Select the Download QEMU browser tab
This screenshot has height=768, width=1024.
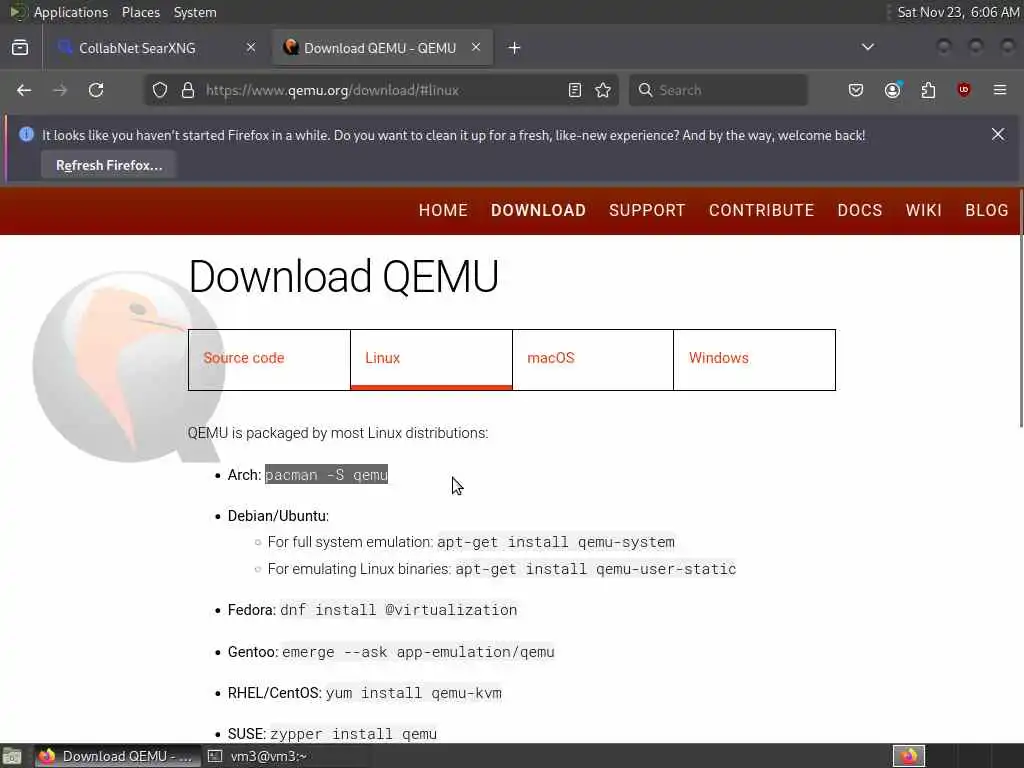pos(383,48)
